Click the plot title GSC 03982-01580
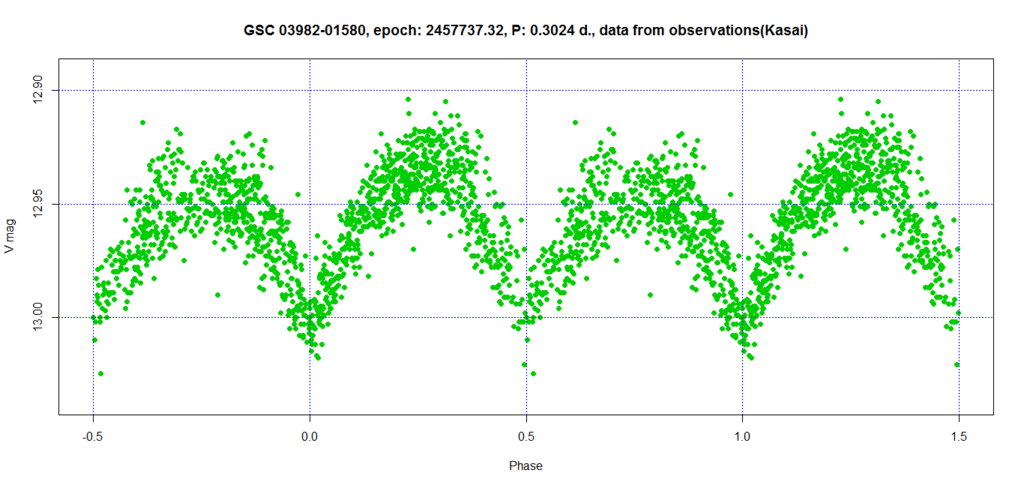1024x488 pixels. tap(526, 31)
